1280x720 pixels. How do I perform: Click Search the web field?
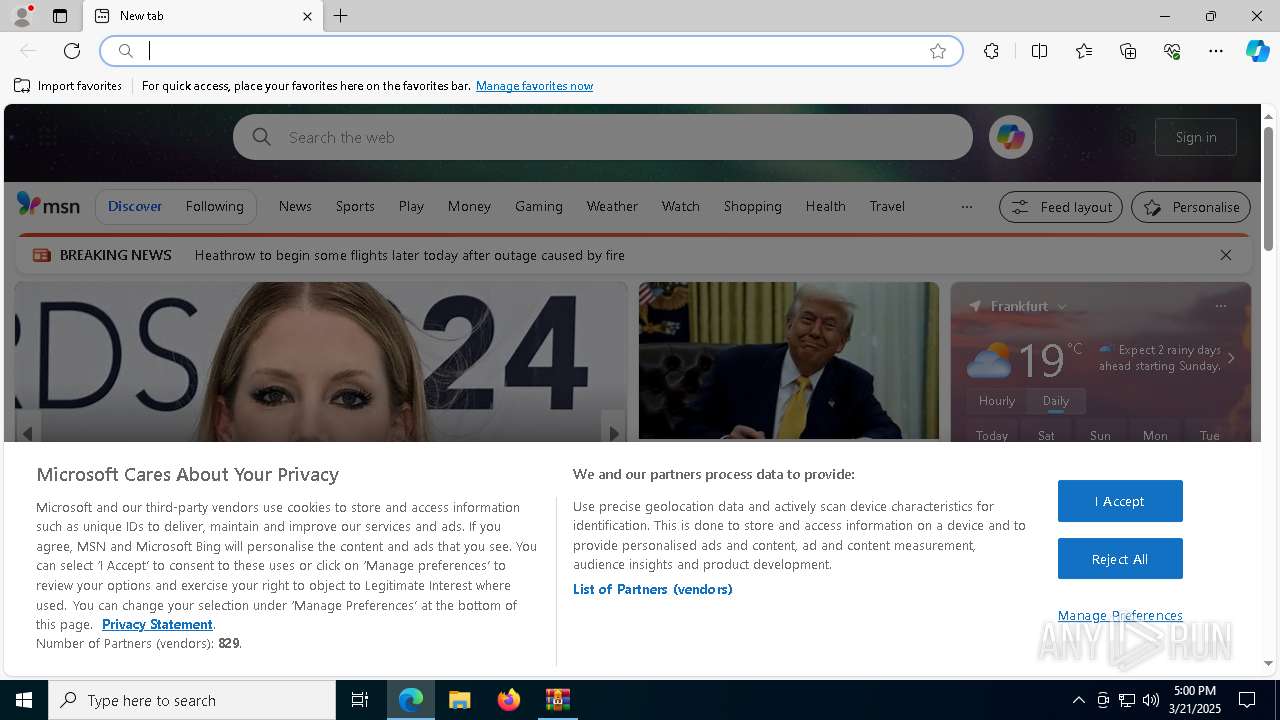pyautogui.click(x=602, y=137)
